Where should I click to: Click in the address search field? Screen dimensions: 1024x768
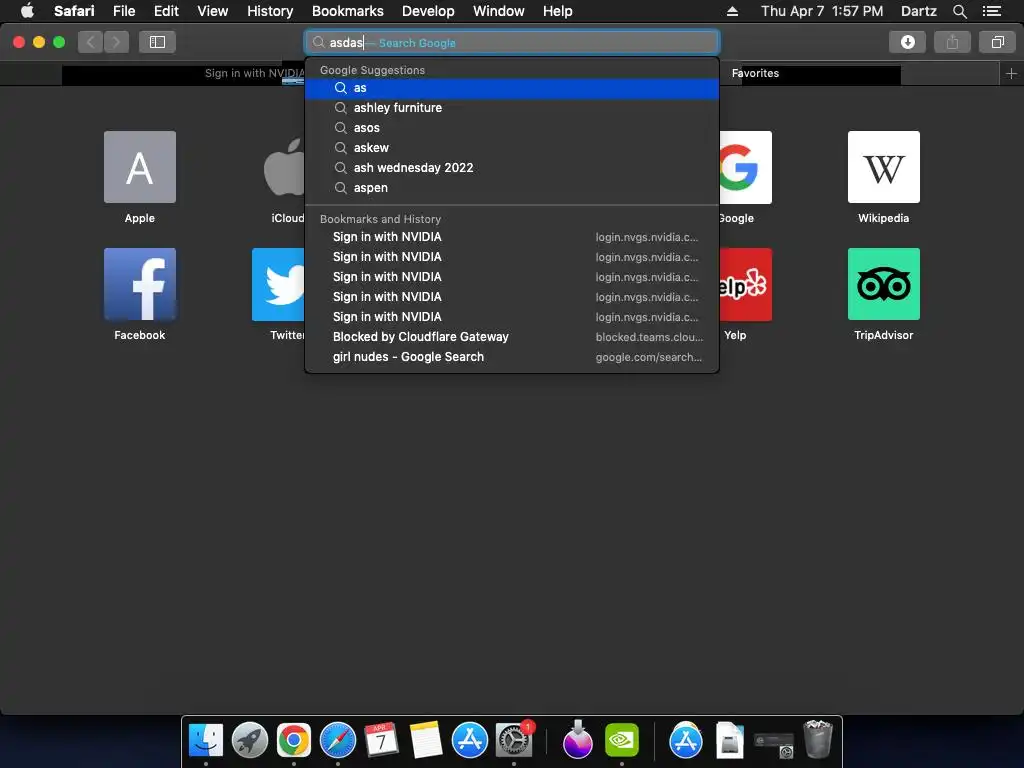click(512, 42)
